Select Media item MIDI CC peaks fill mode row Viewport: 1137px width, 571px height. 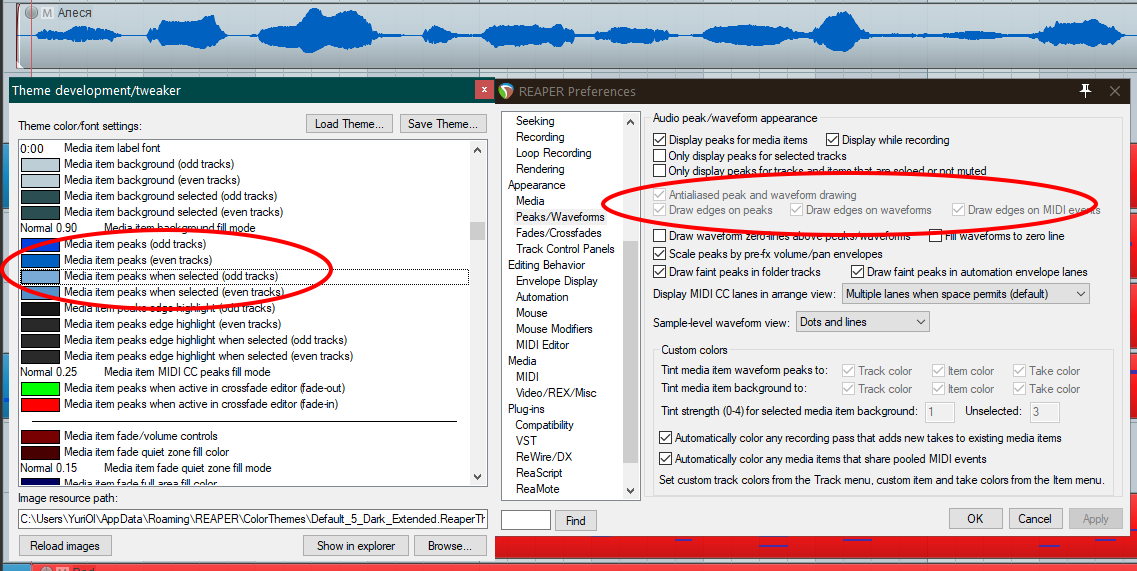(244, 371)
